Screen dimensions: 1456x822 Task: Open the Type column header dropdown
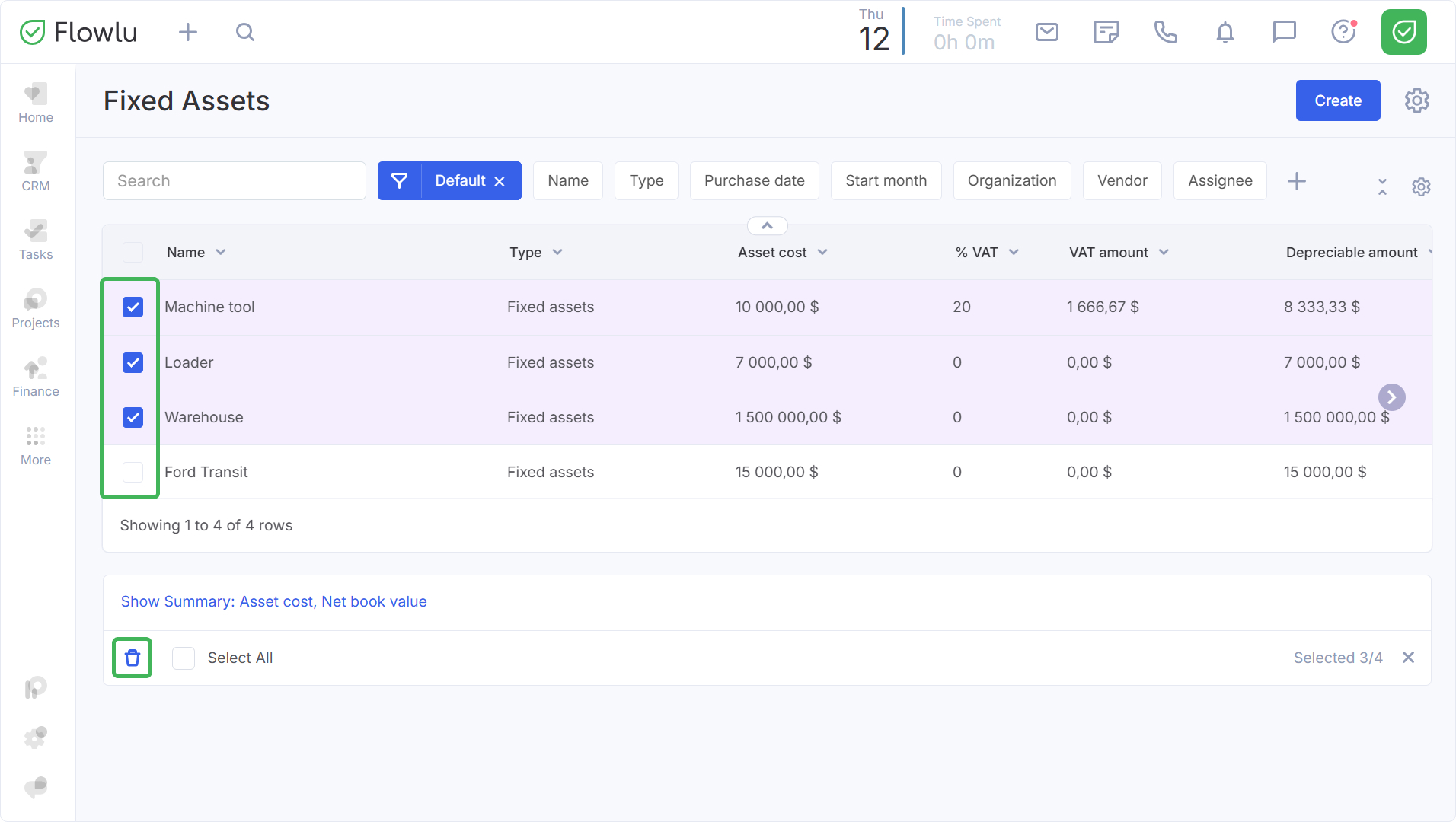coord(557,253)
